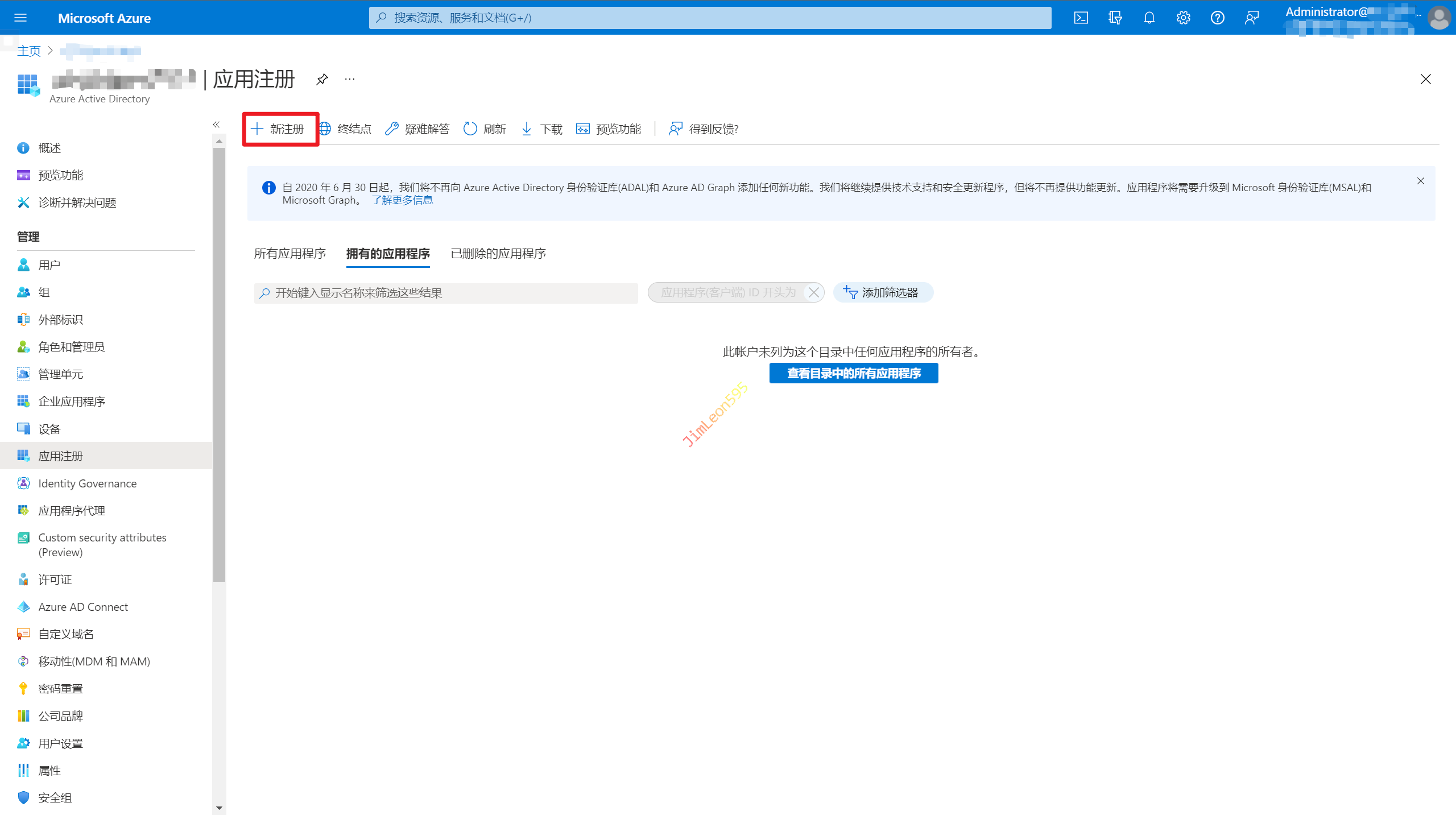This screenshot has width=1456, height=815.
Task: Open Cloud Shell from top bar
Action: click(x=1081, y=18)
